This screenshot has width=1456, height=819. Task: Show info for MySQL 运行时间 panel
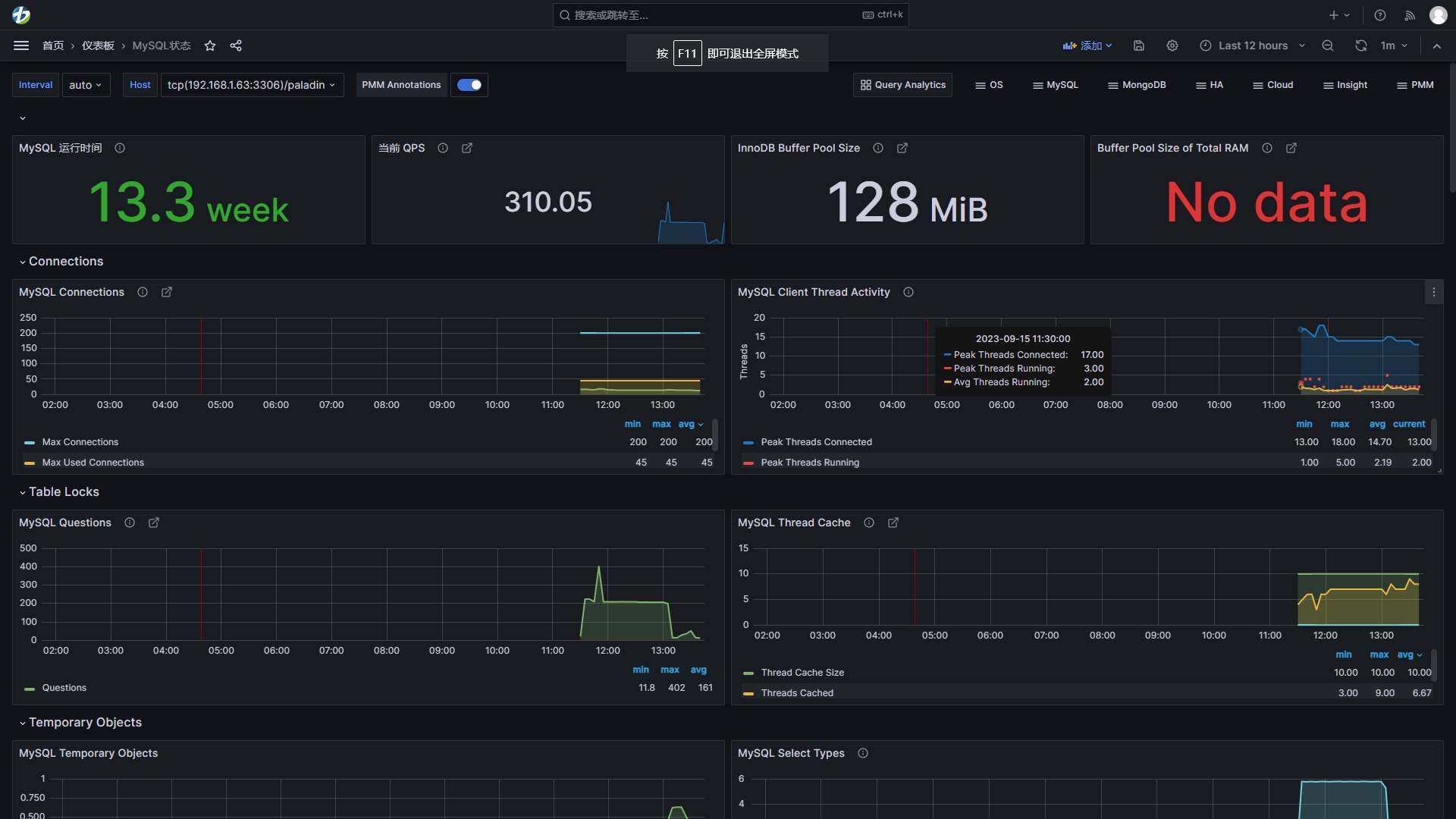pyautogui.click(x=120, y=148)
